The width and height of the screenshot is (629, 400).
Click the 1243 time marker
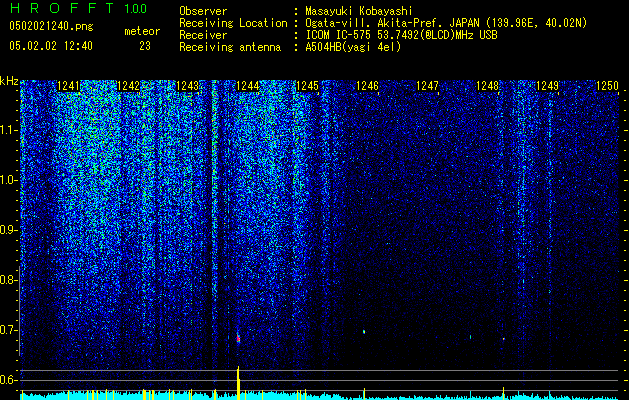[x=188, y=86]
